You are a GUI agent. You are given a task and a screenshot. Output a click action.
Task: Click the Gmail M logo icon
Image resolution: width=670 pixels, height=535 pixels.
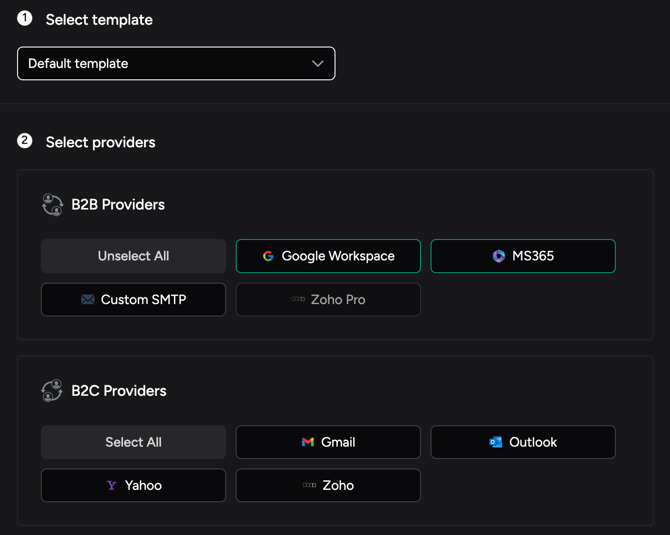point(308,442)
